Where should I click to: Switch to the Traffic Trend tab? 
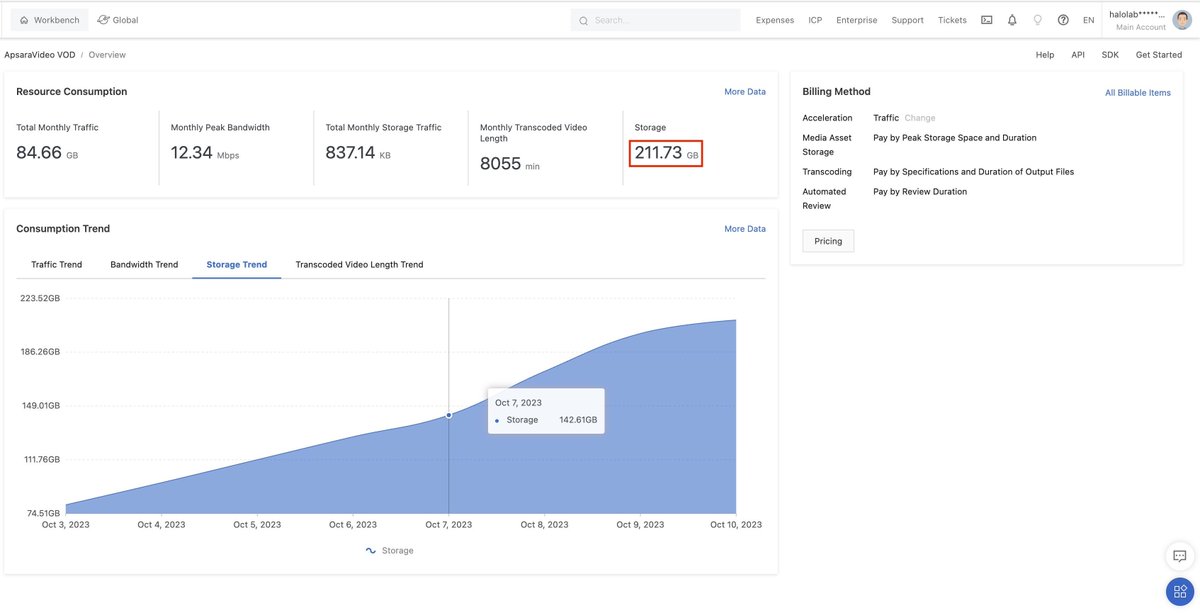(x=57, y=265)
